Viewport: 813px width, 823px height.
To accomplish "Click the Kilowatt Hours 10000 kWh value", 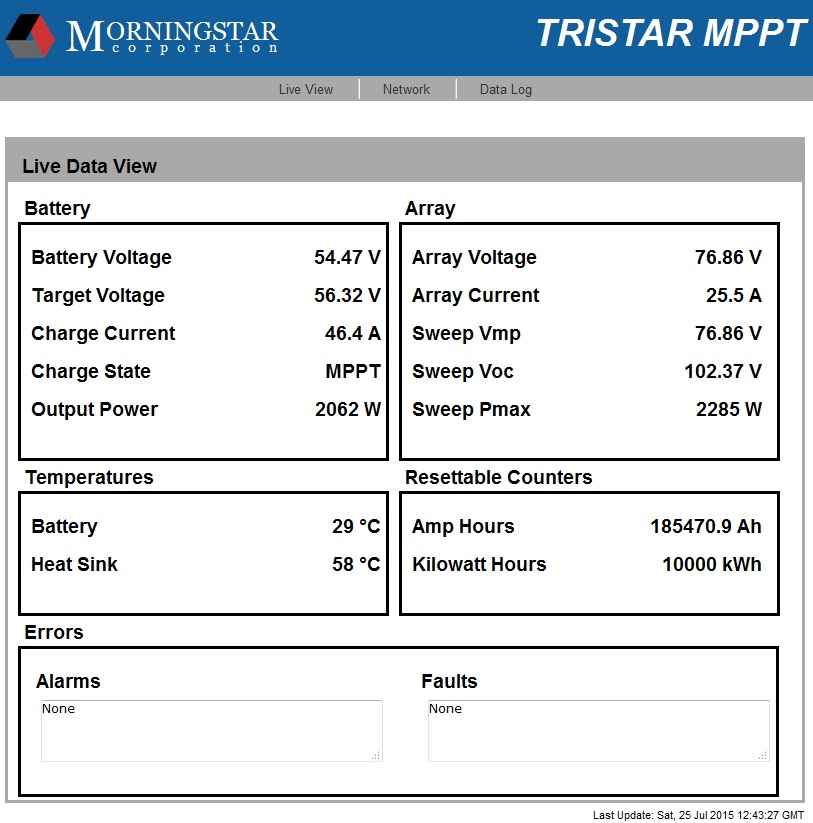I will [x=712, y=564].
